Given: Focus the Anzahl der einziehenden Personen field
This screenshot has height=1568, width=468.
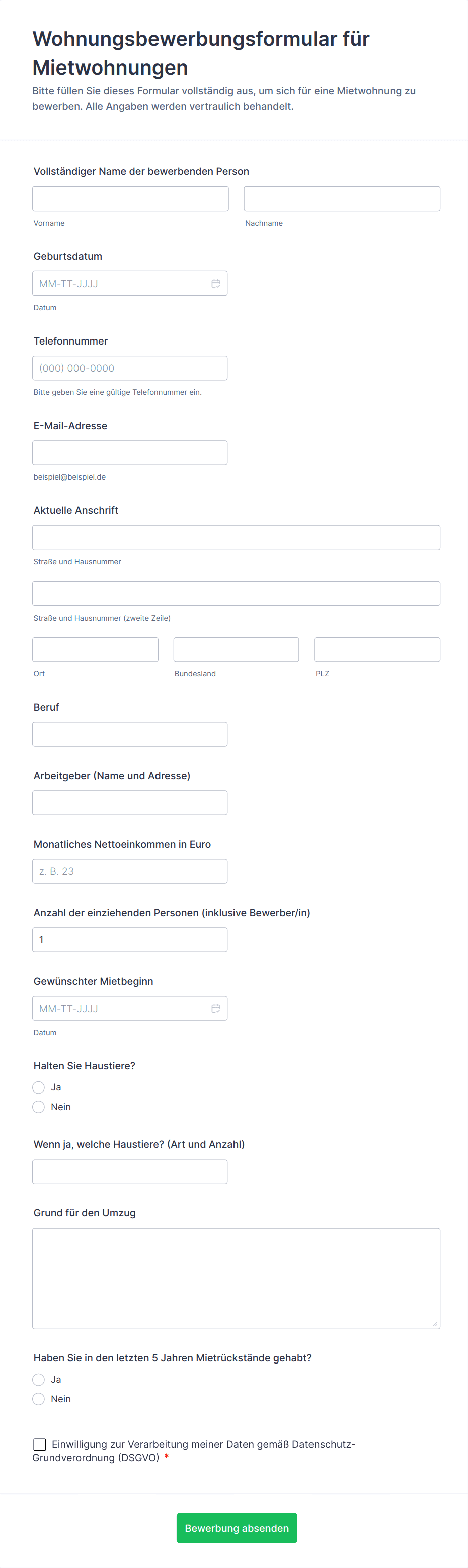Looking at the screenshot, I should [129, 940].
